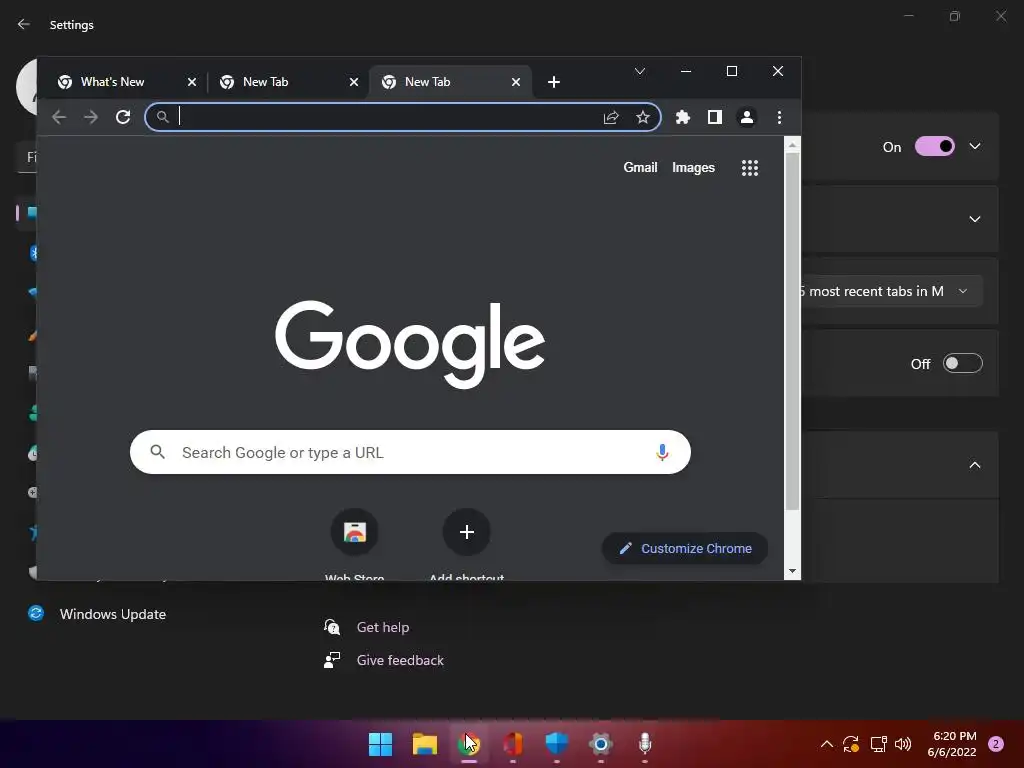Open network tray icon

click(x=878, y=744)
